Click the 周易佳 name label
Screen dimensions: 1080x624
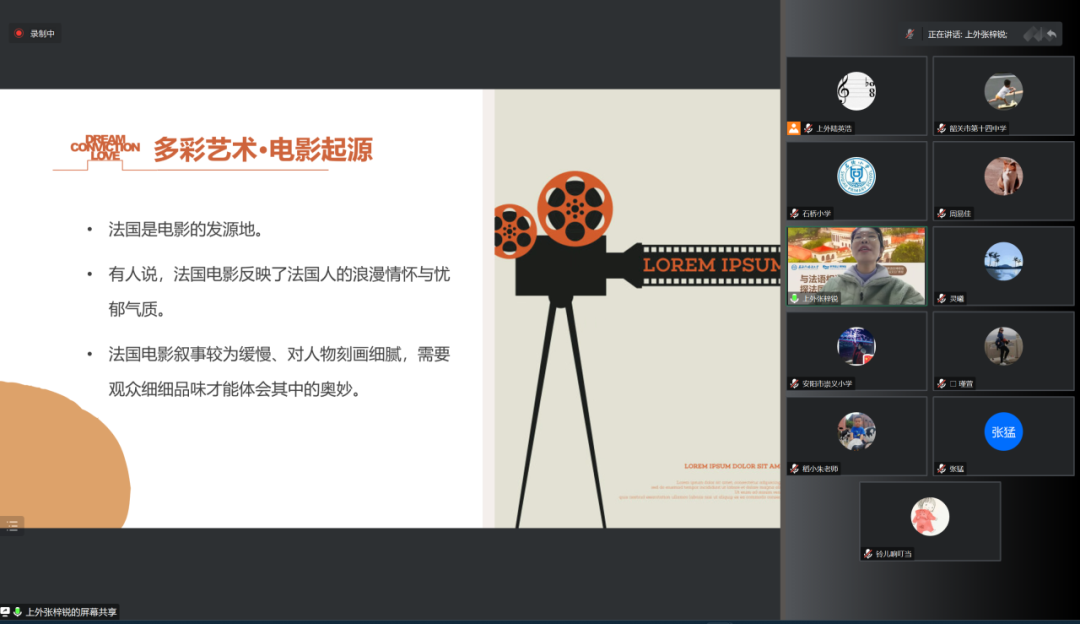[x=959, y=214]
